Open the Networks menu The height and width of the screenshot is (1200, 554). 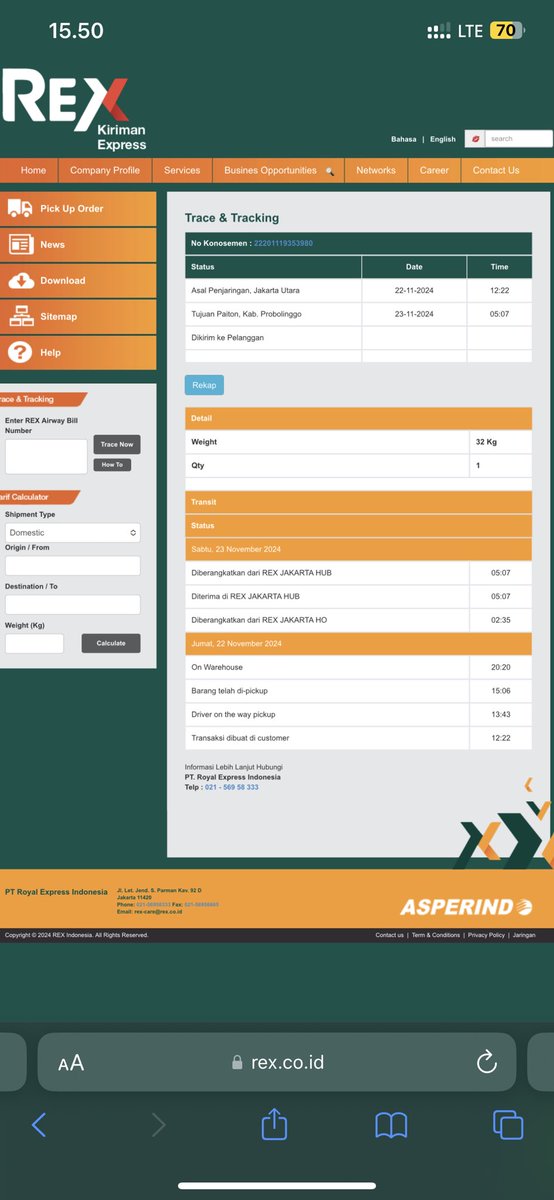click(x=376, y=170)
